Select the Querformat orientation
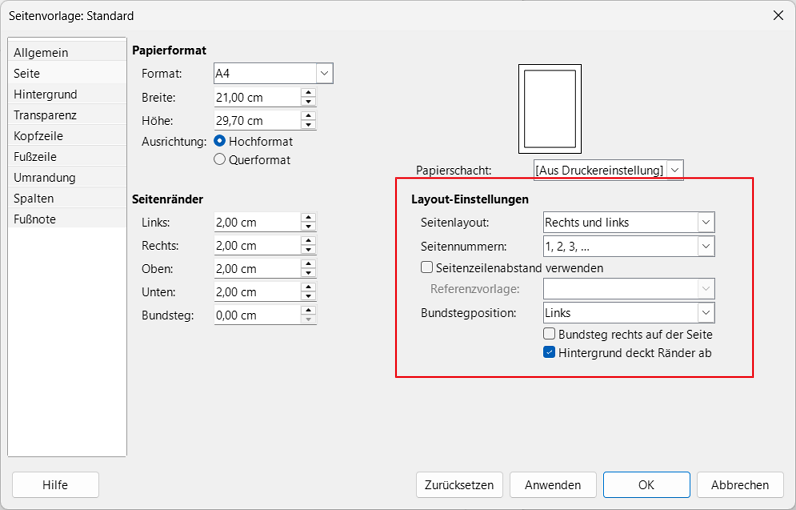 tap(221, 159)
